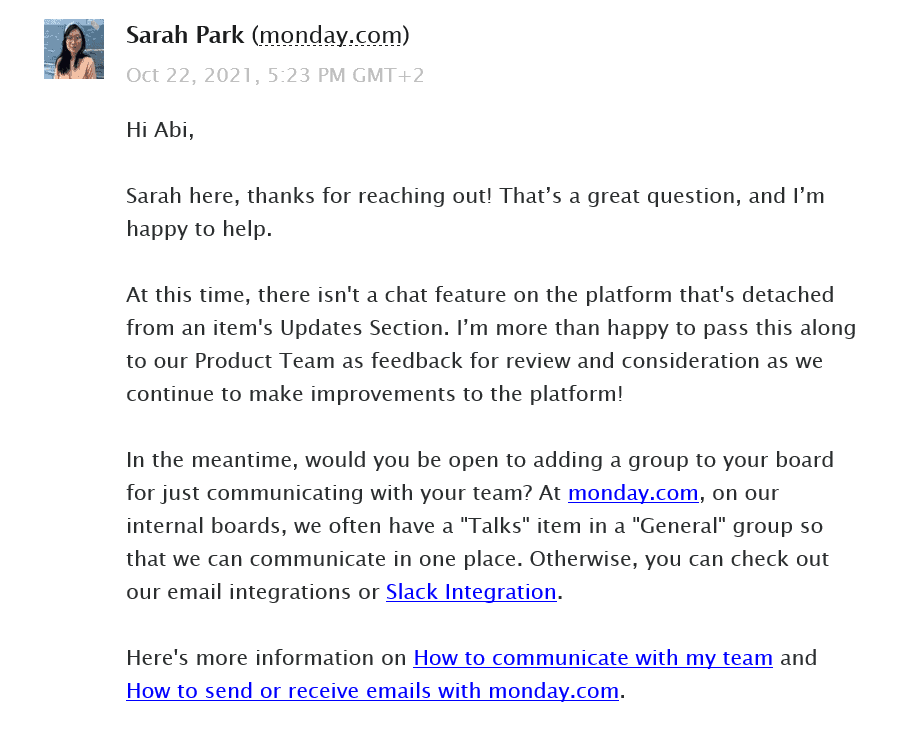The height and width of the screenshot is (733, 906).
Task: Click the sender name Sarah Park
Action: click(185, 35)
